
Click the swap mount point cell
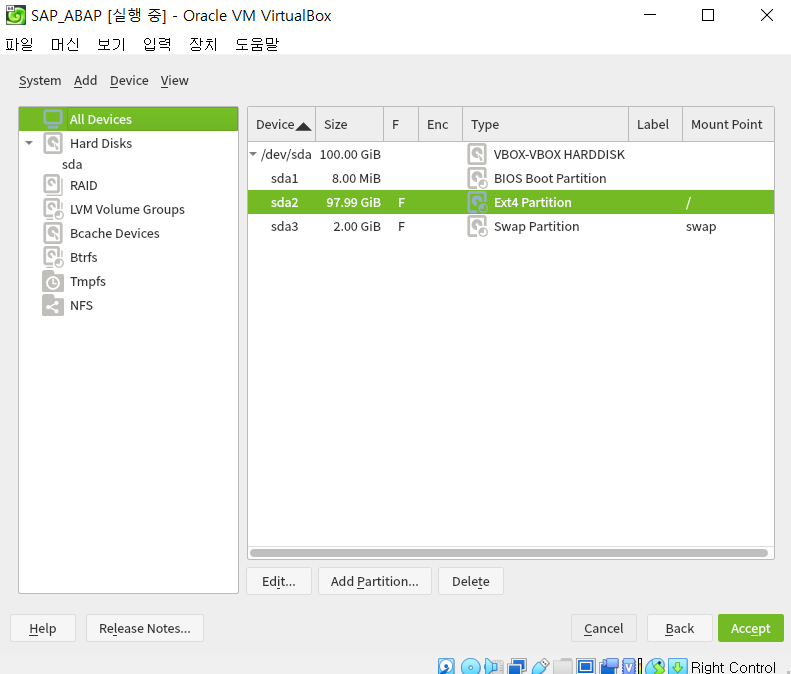point(701,227)
